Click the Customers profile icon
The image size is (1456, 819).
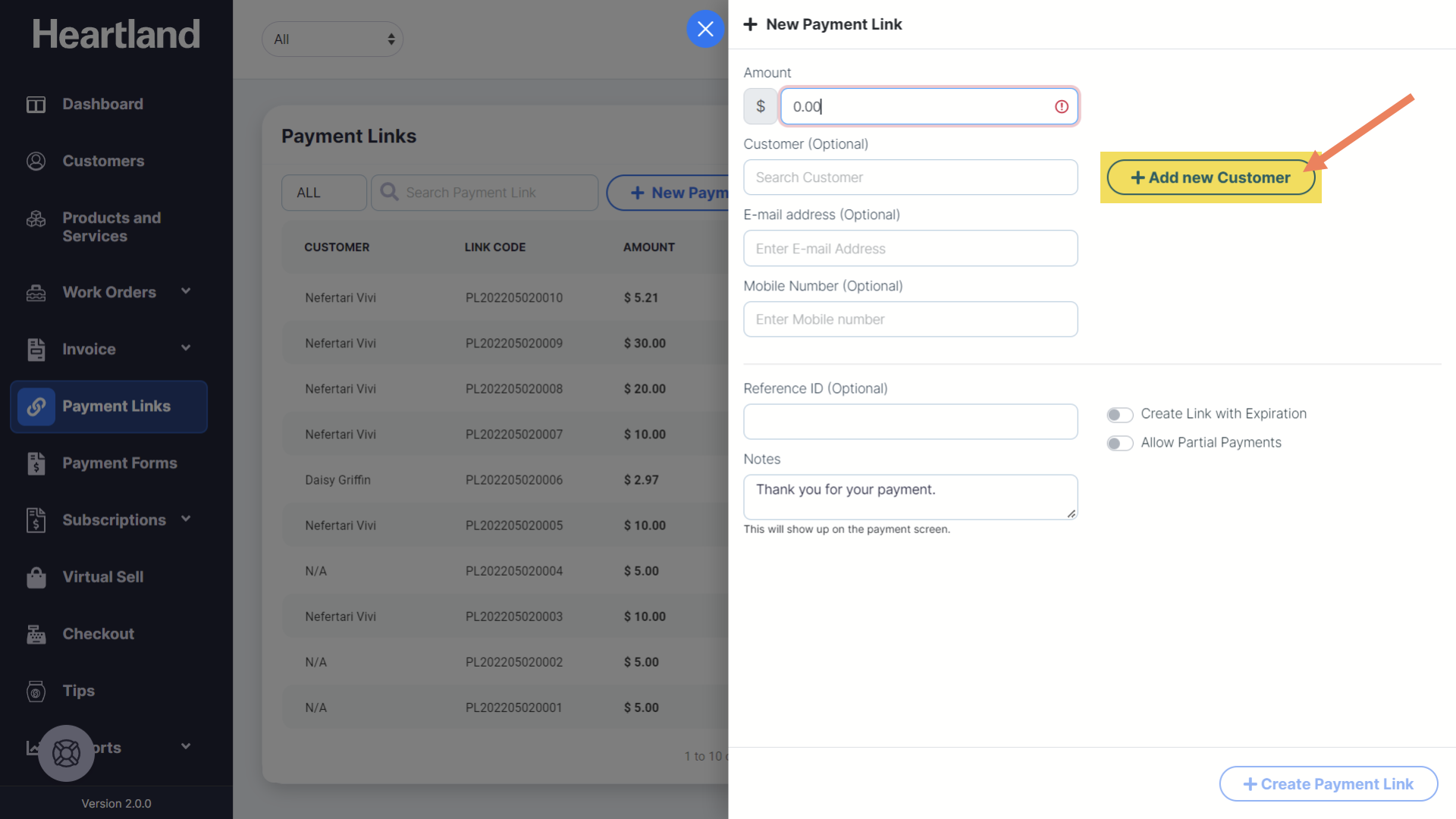coord(36,162)
